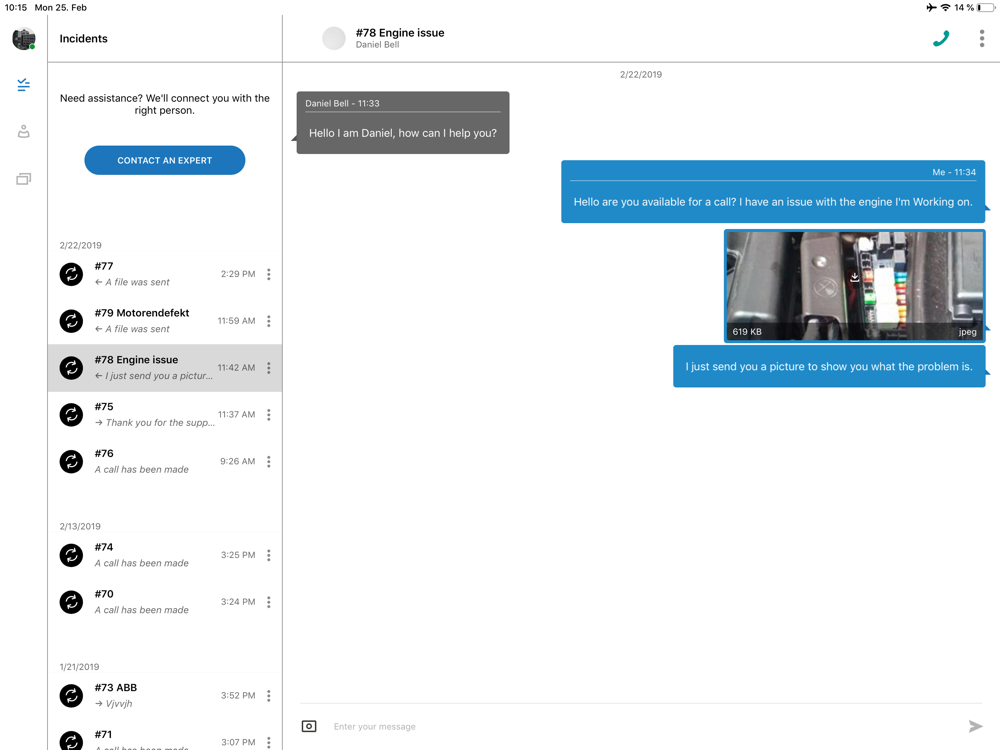
Task: Click the sync icon of incident #76
Action: pyautogui.click(x=71, y=462)
